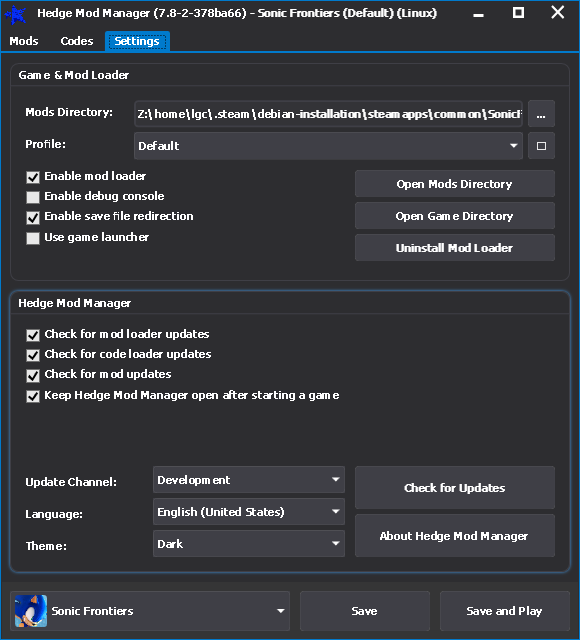The image size is (580, 640).
Task: Click the Profile label
Action: 45,144
